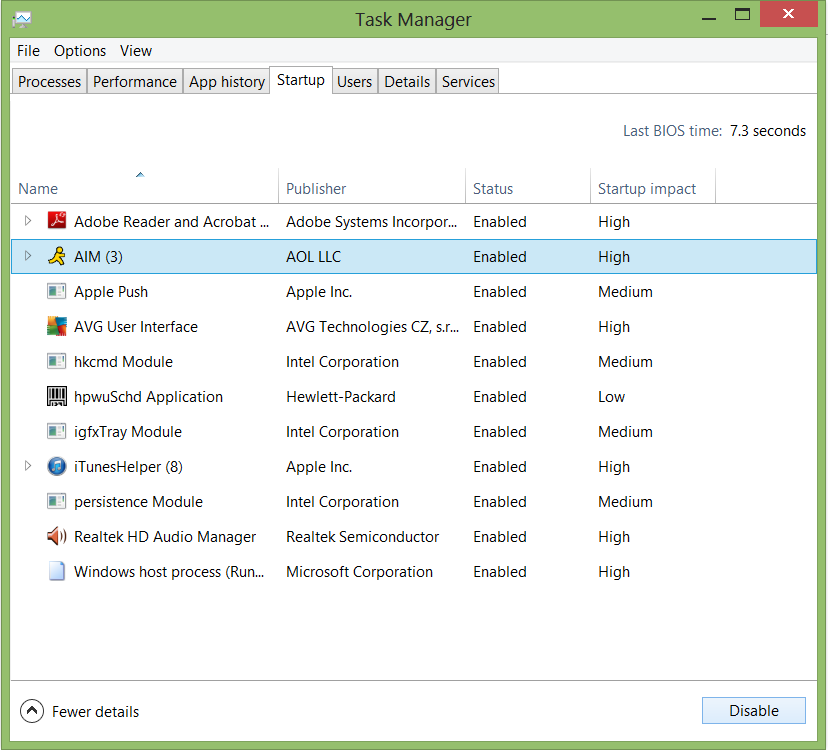The height and width of the screenshot is (750, 828).
Task: Click the Microsoft Corporation publisher cell
Action: (359, 571)
